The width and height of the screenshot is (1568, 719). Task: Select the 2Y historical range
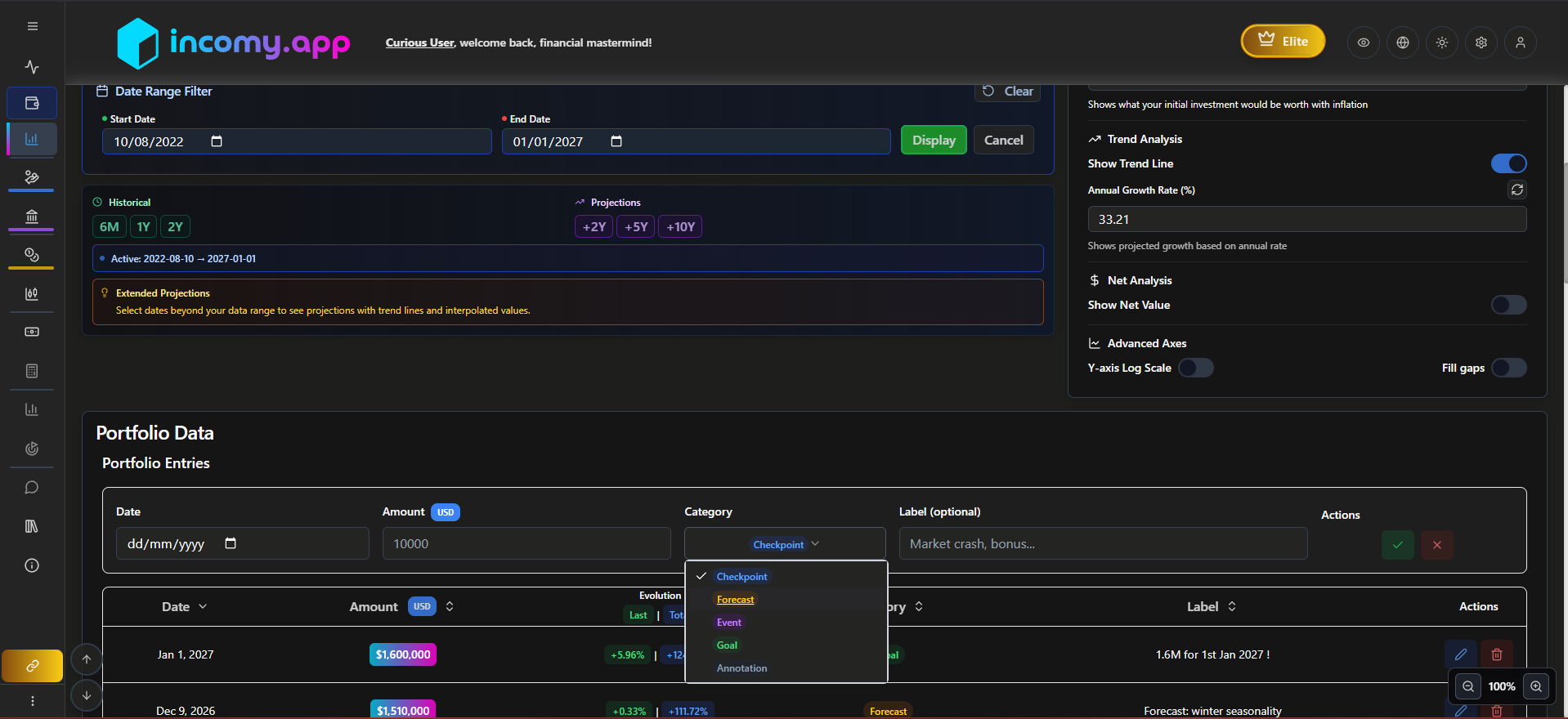[175, 226]
